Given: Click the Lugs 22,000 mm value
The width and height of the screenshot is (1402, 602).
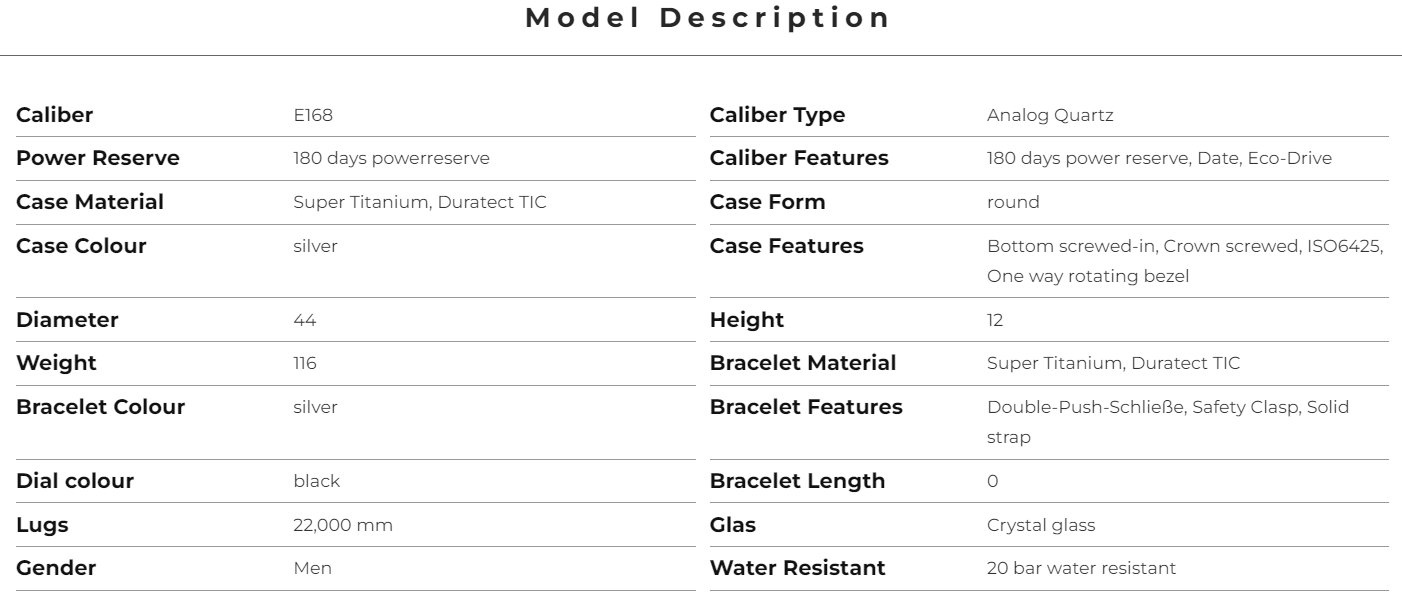Looking at the screenshot, I should pyautogui.click(x=343, y=525).
